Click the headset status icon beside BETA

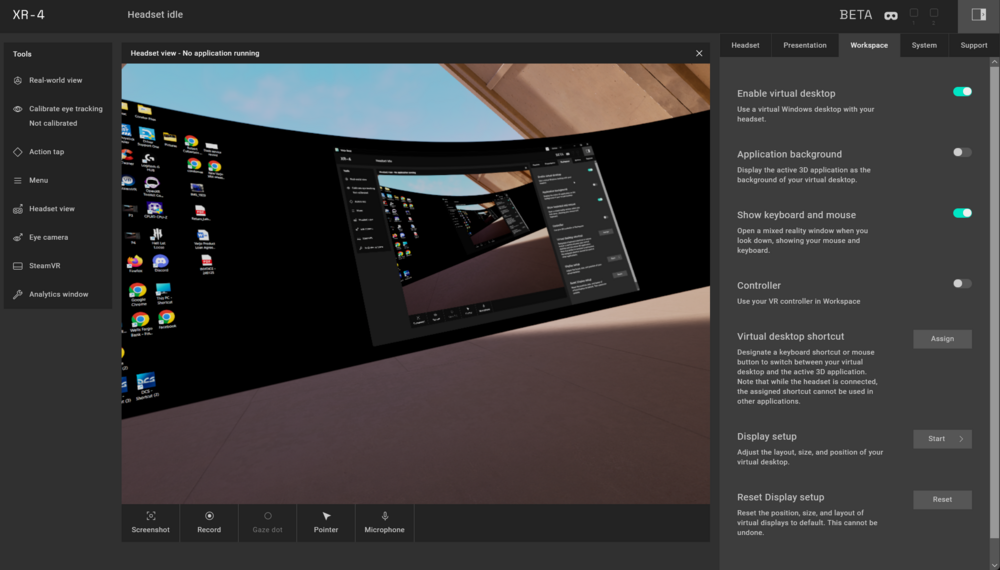891,16
